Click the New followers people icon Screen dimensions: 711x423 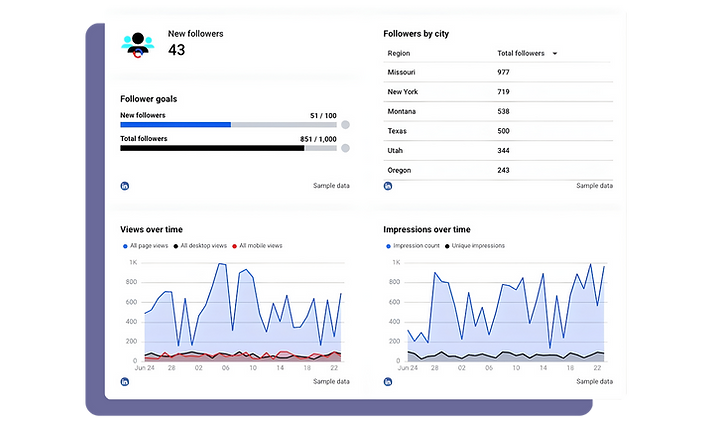[138, 45]
